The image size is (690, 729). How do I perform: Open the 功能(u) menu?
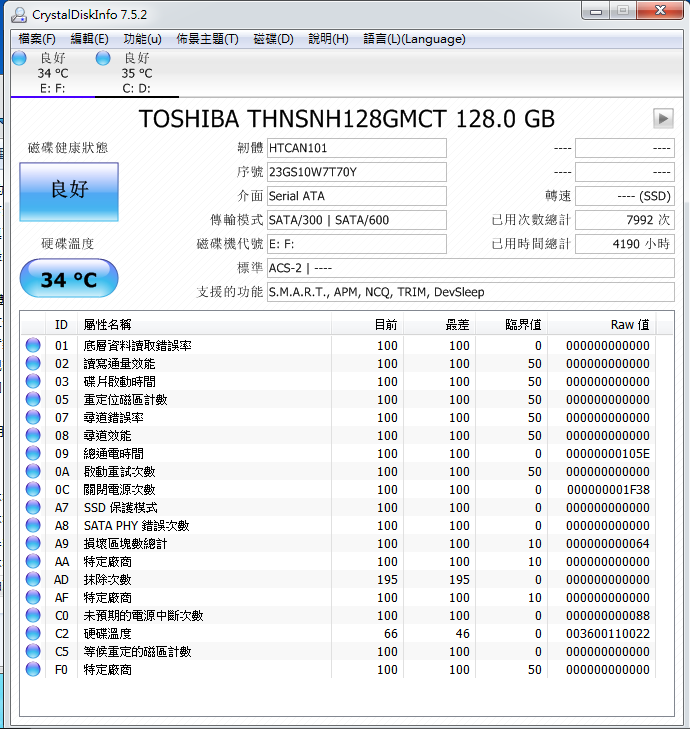pos(142,39)
